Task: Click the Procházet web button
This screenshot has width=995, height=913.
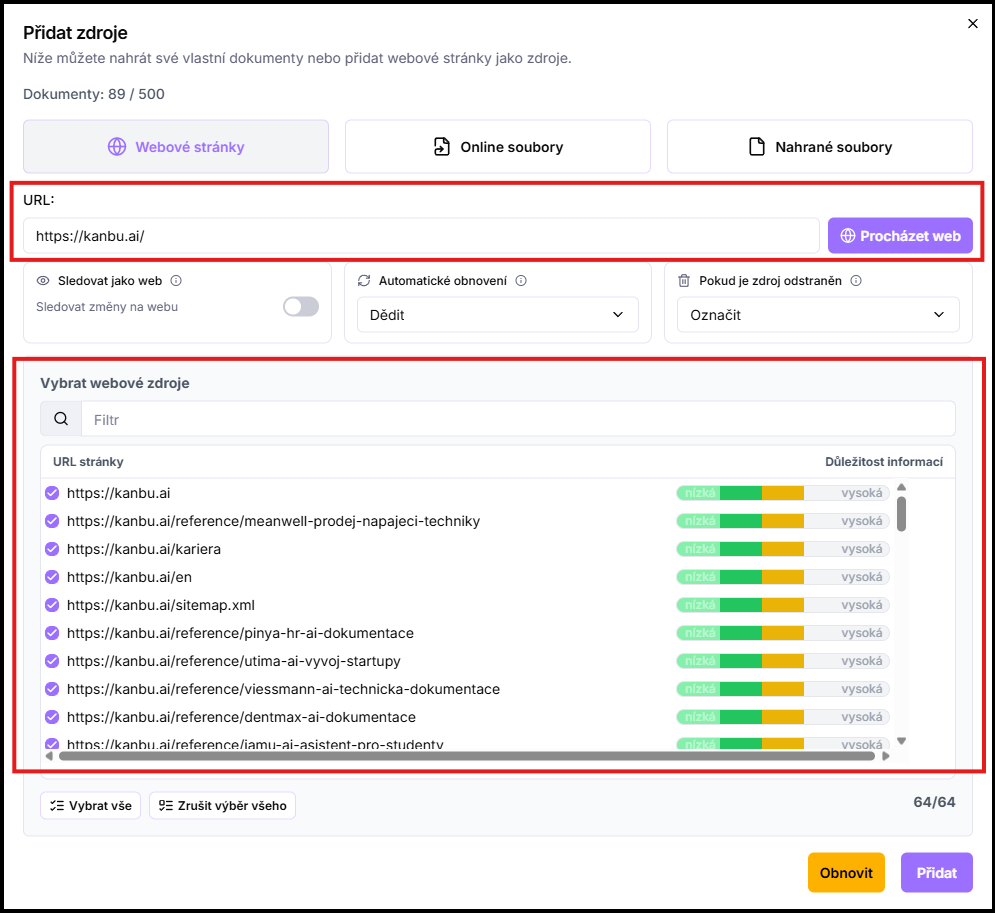Action: (x=900, y=235)
